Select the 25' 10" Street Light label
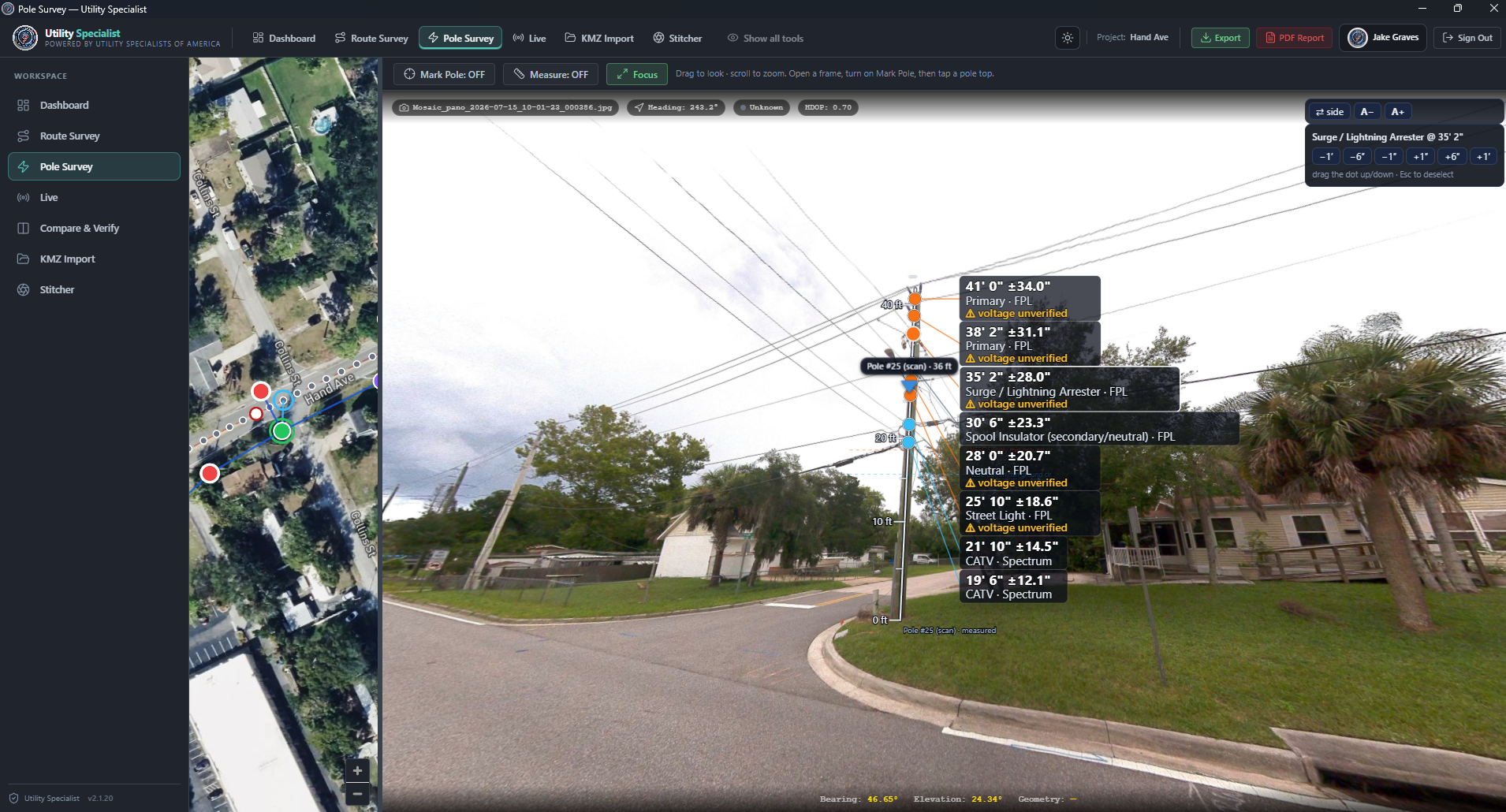The image size is (1506, 812). (1030, 513)
